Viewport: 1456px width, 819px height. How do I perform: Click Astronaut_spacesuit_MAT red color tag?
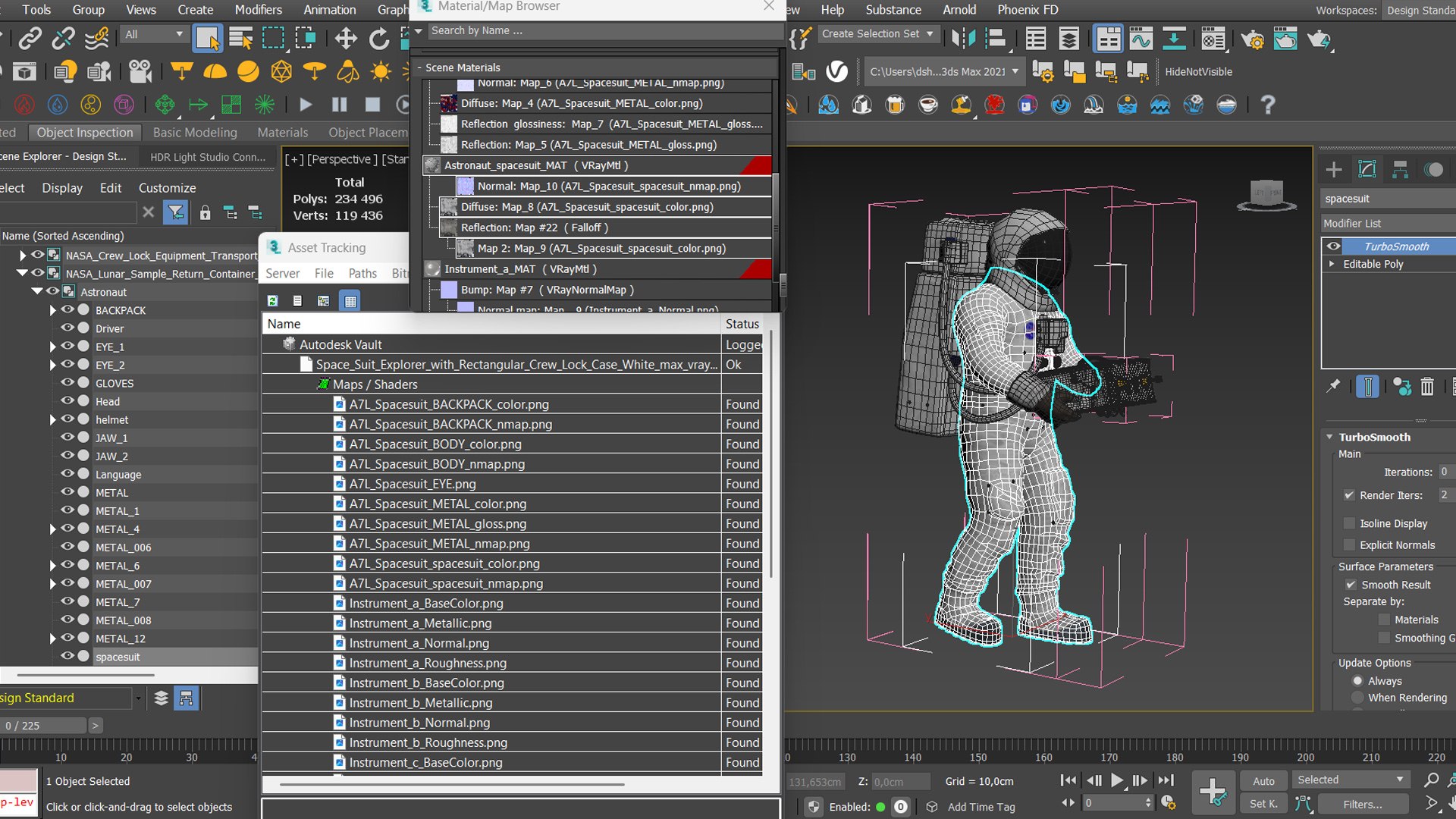(756, 165)
